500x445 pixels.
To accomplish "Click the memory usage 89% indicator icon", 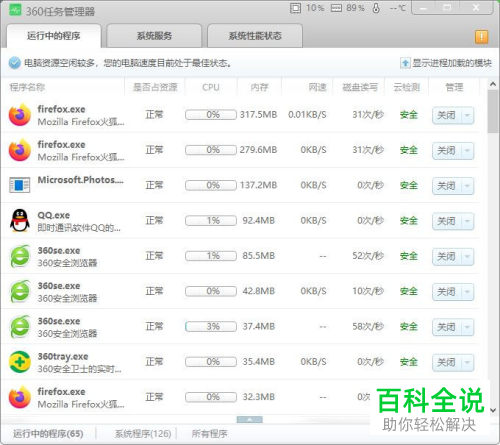I will tap(336, 8).
